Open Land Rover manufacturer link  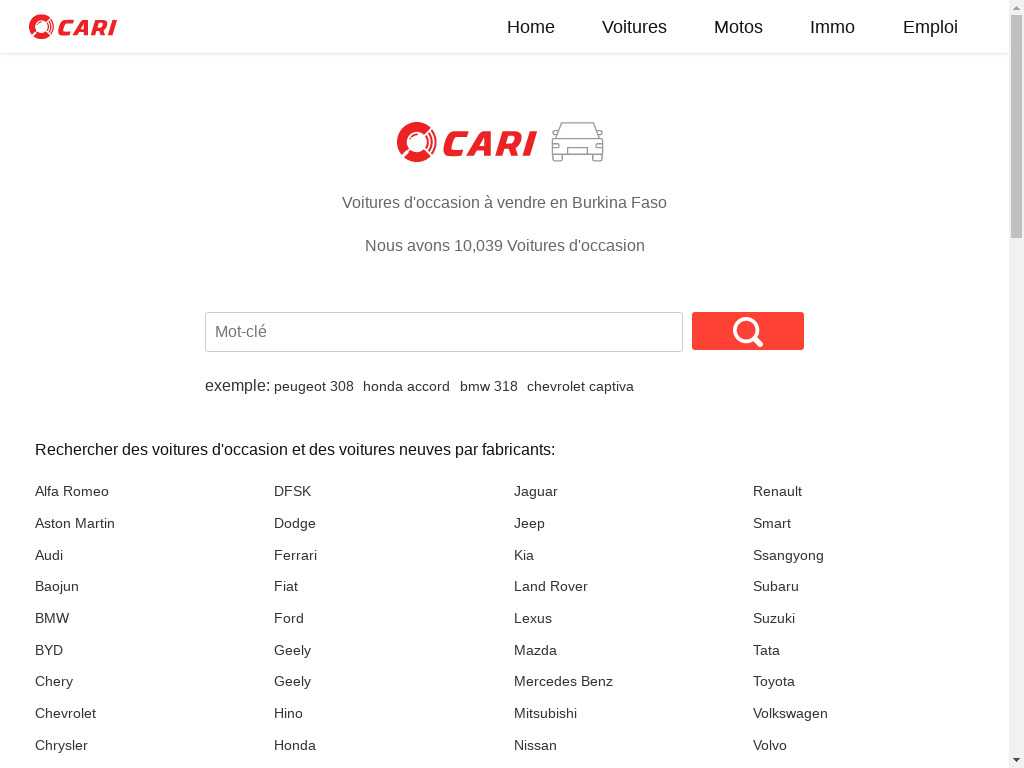pyautogui.click(x=551, y=586)
